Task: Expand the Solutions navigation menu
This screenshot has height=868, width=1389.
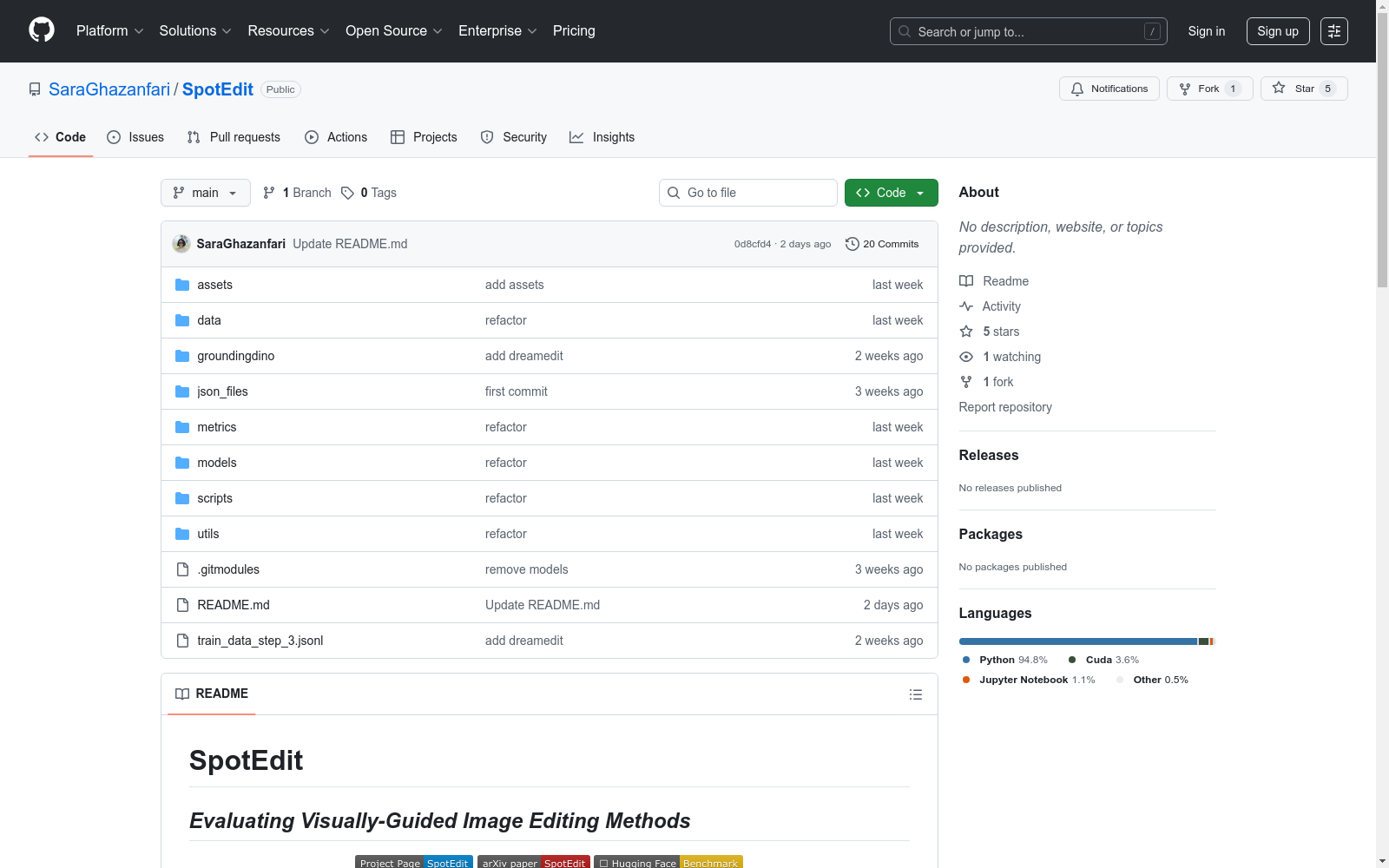Action: tap(195, 31)
